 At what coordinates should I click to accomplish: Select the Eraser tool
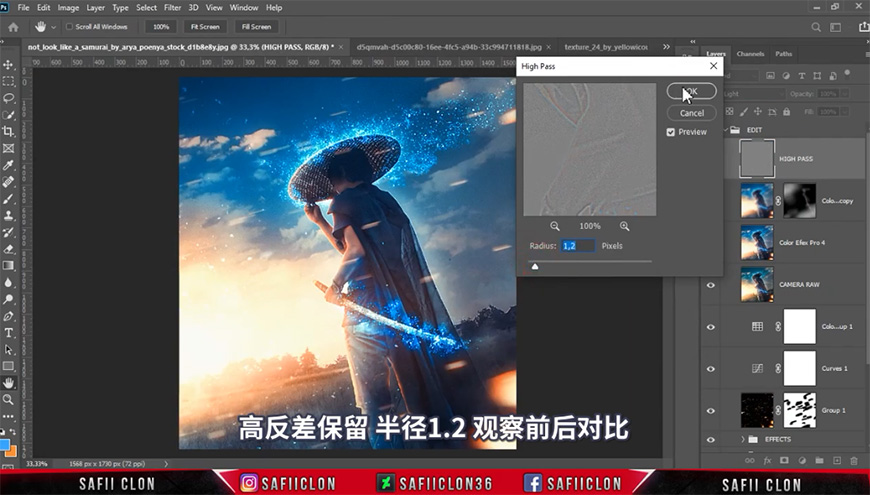point(8,249)
